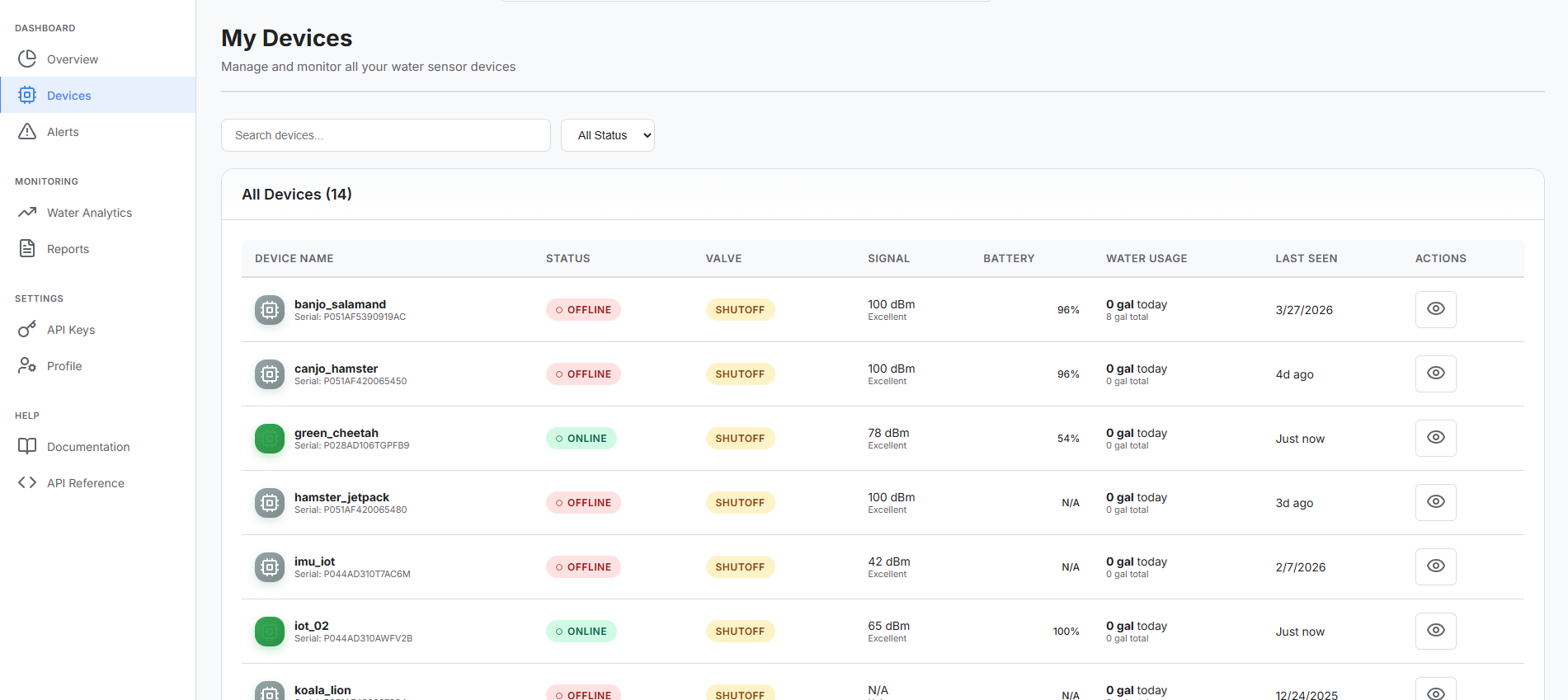Image resolution: width=1568 pixels, height=700 pixels.
Task: Click hamster_jetpack OFFLINE status badge
Action: pos(583,503)
